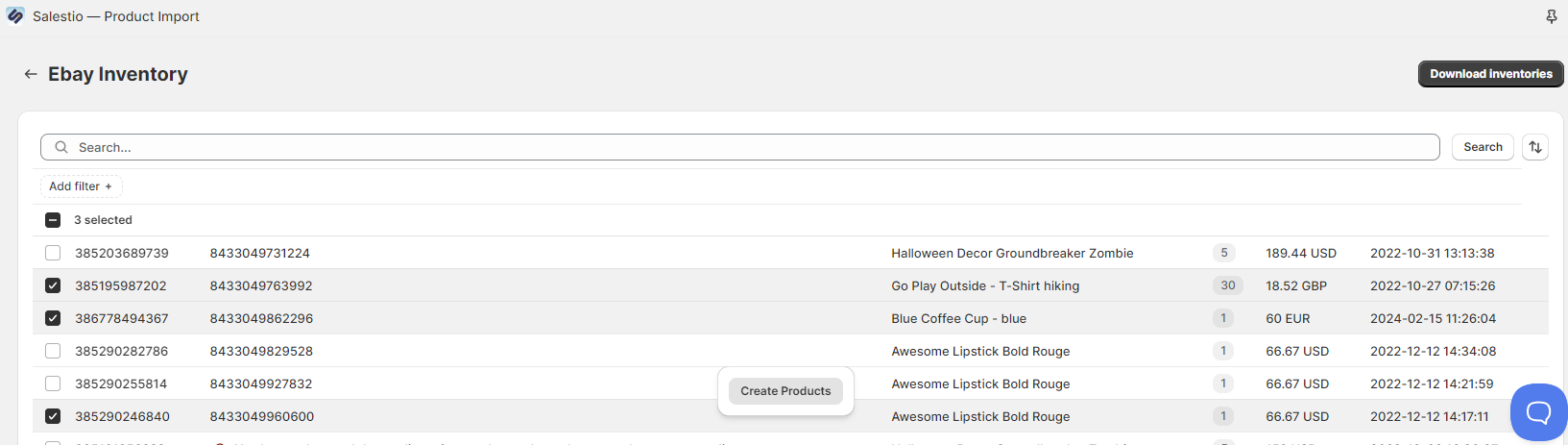Pin the app with the pushpin icon
This screenshot has height=445, width=1568.
click(1552, 16)
